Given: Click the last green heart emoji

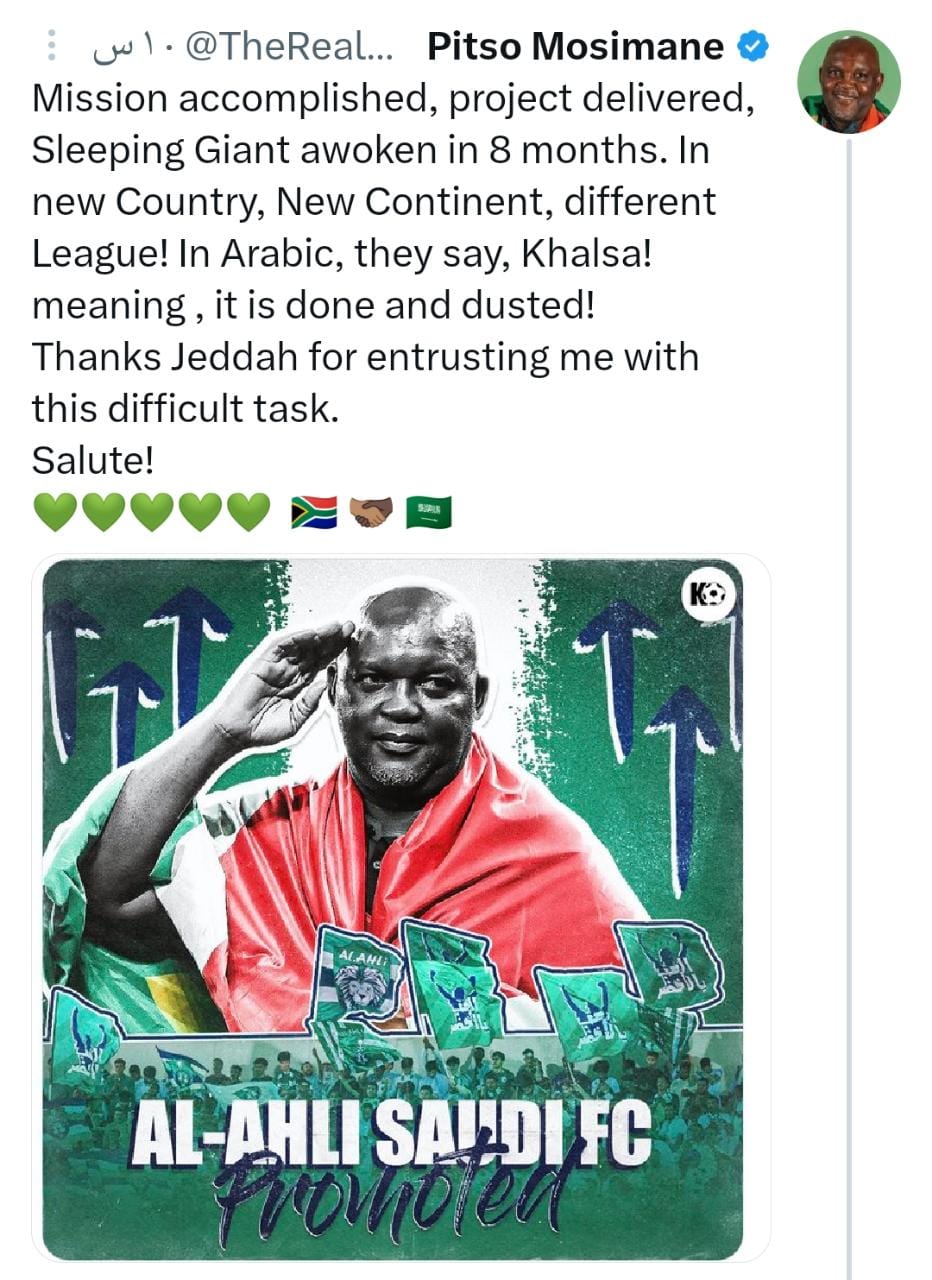Looking at the screenshot, I should pyautogui.click(x=249, y=512).
